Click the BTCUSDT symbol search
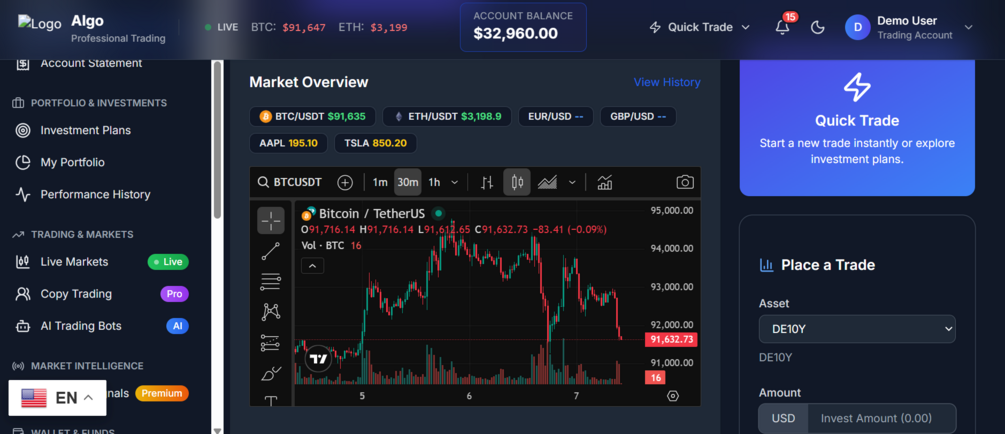1005x434 pixels. tap(290, 183)
